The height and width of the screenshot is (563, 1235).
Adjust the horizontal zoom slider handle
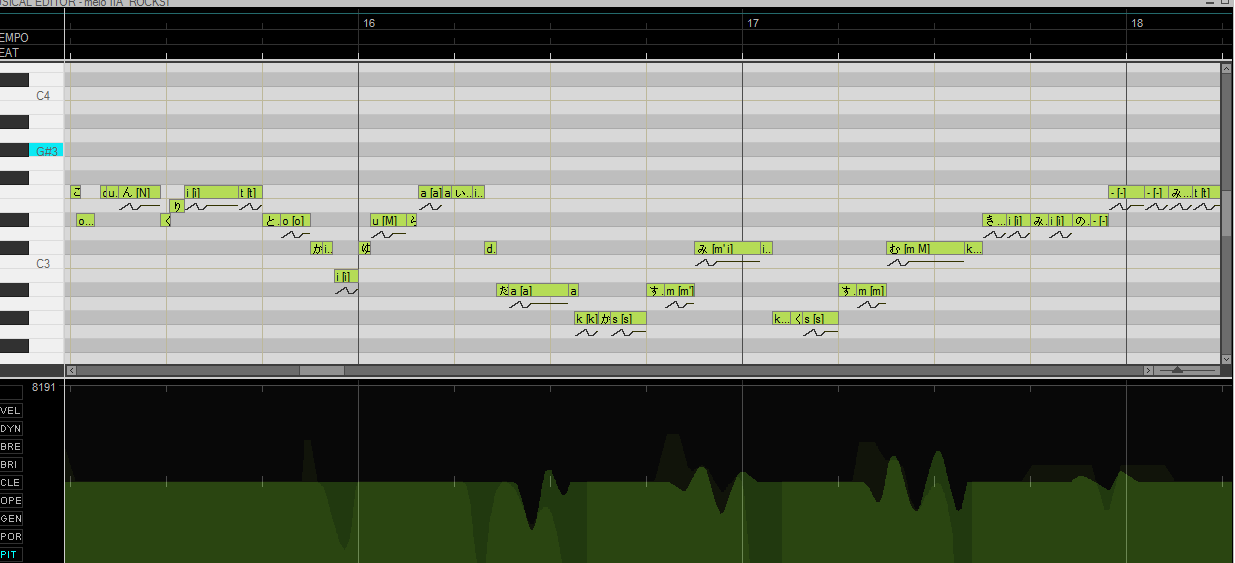coord(1178,370)
